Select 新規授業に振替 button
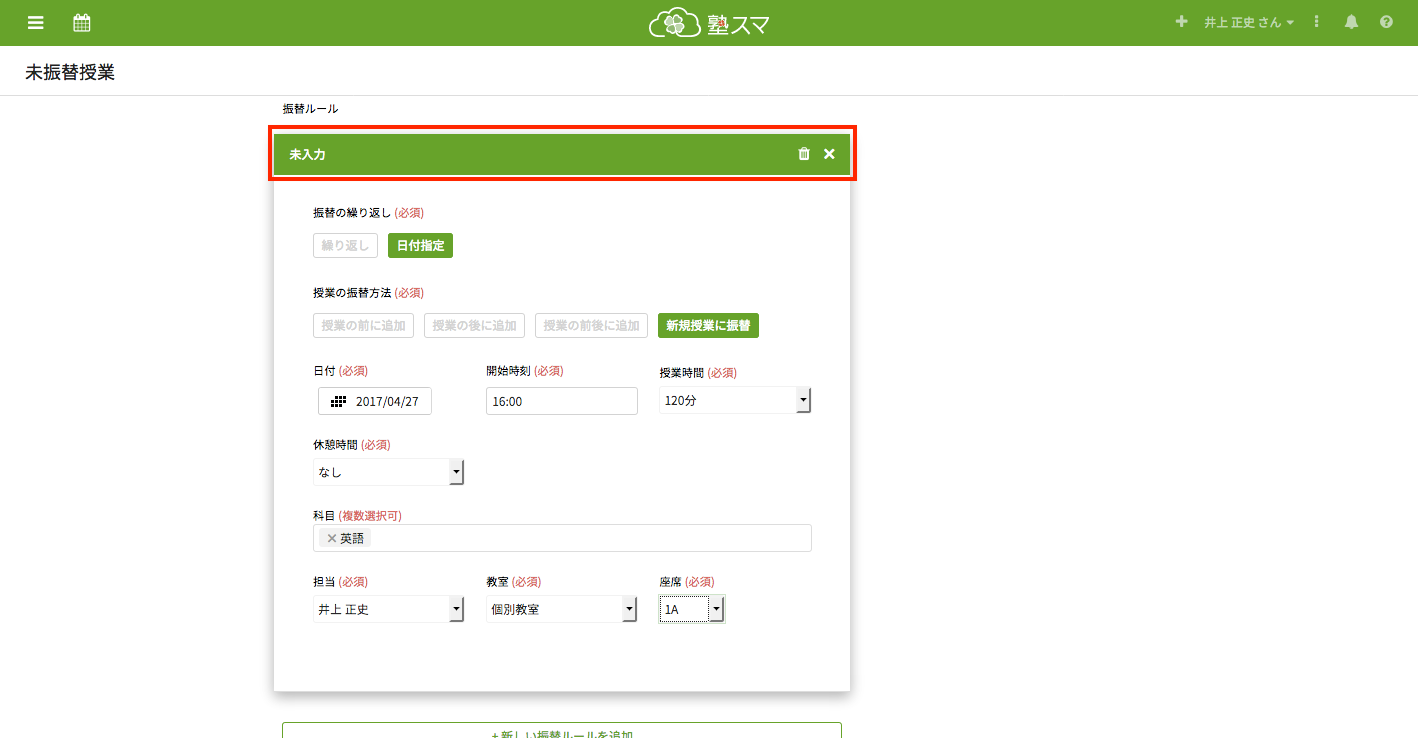 point(708,326)
